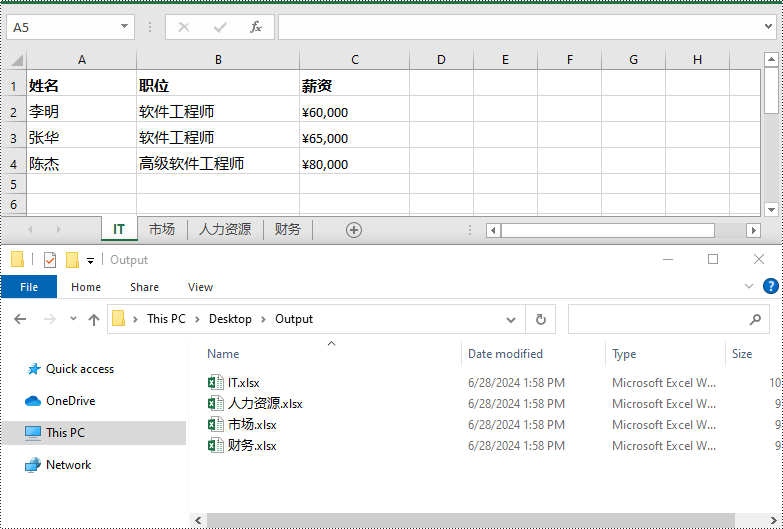Click the This PC monitor icon
783x529 pixels.
[x=33, y=433]
